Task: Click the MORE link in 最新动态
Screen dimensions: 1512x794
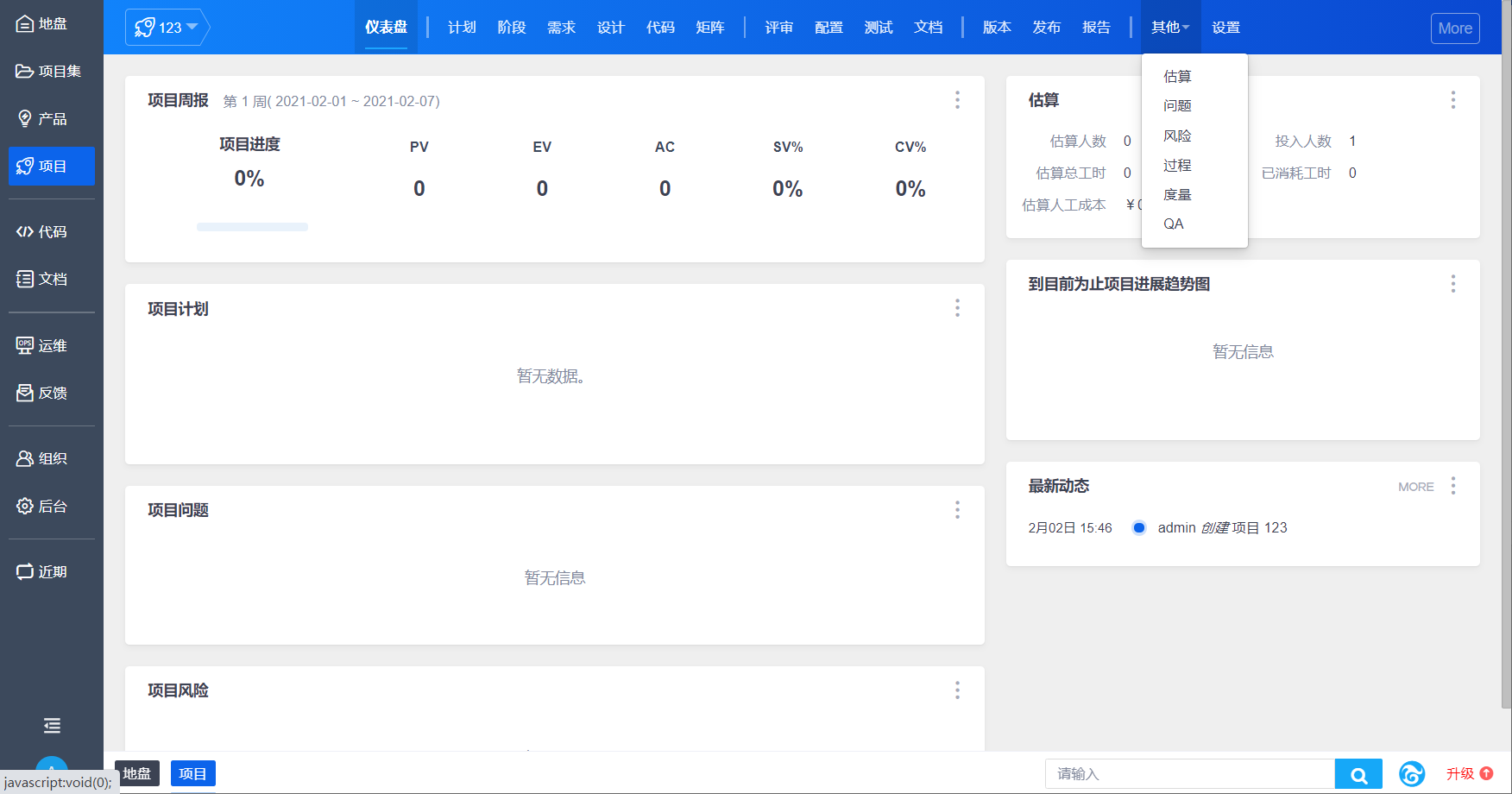Action: click(1415, 487)
